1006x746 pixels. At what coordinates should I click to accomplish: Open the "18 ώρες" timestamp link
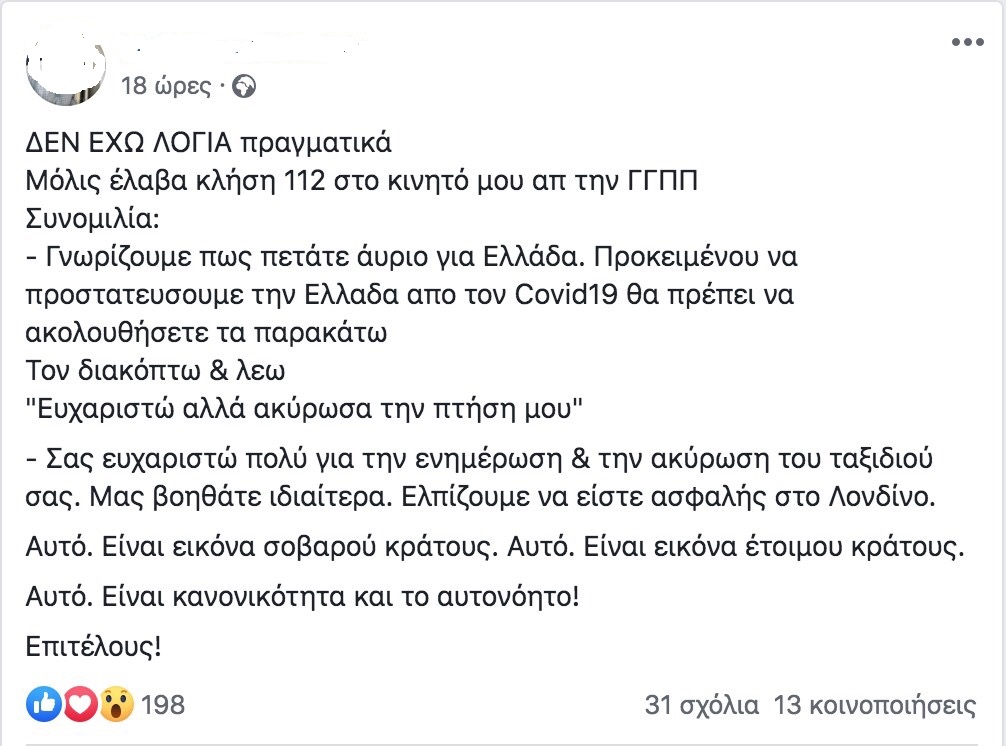[x=166, y=86]
